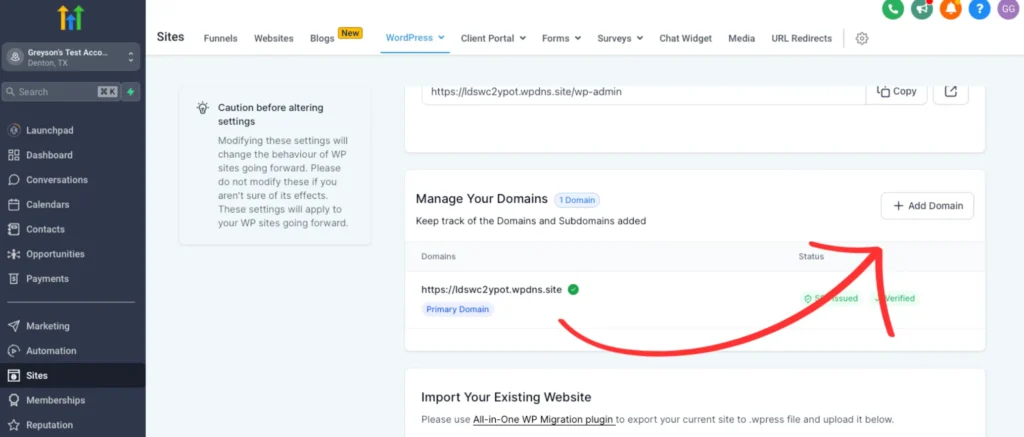Switch to the Media tab
The height and width of the screenshot is (437, 1024).
click(x=742, y=39)
